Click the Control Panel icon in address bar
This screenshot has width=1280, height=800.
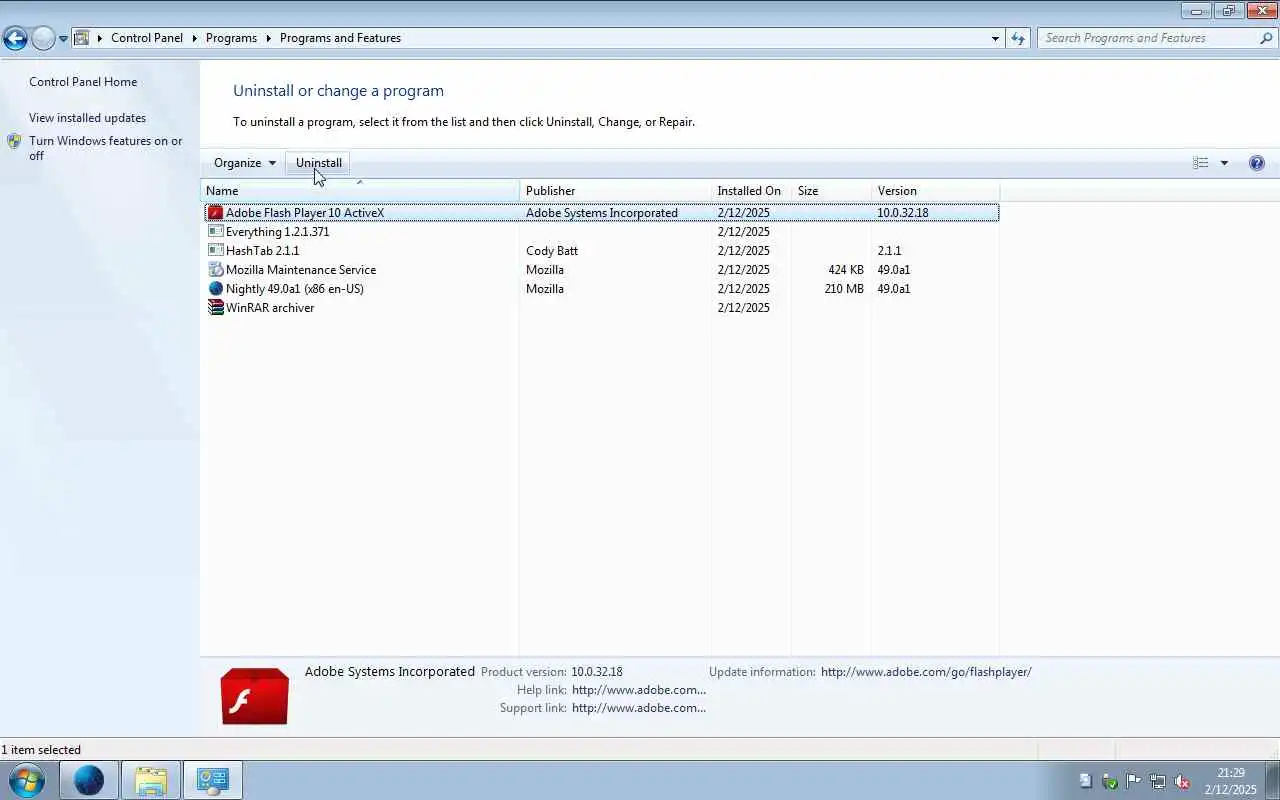click(x=82, y=38)
